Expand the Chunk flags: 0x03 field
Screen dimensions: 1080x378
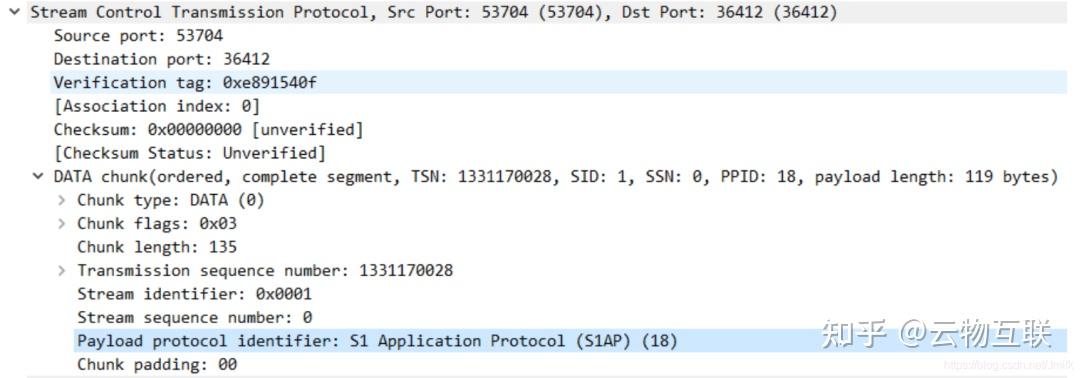(62, 224)
